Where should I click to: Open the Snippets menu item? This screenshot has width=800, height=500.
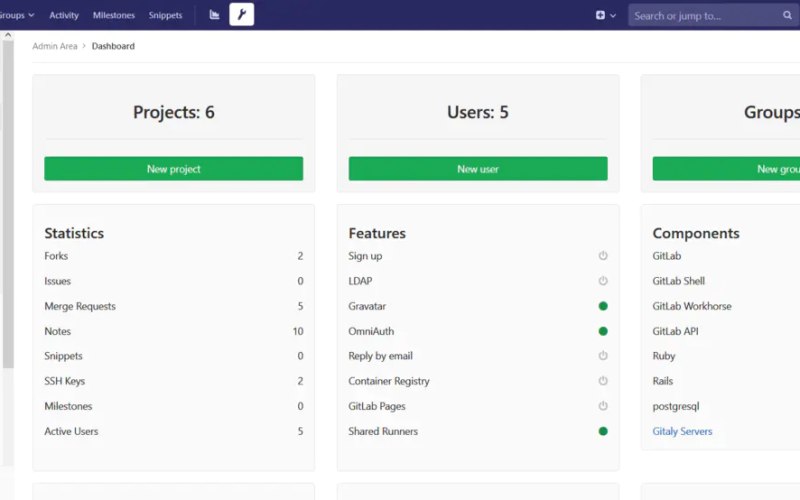(165, 15)
